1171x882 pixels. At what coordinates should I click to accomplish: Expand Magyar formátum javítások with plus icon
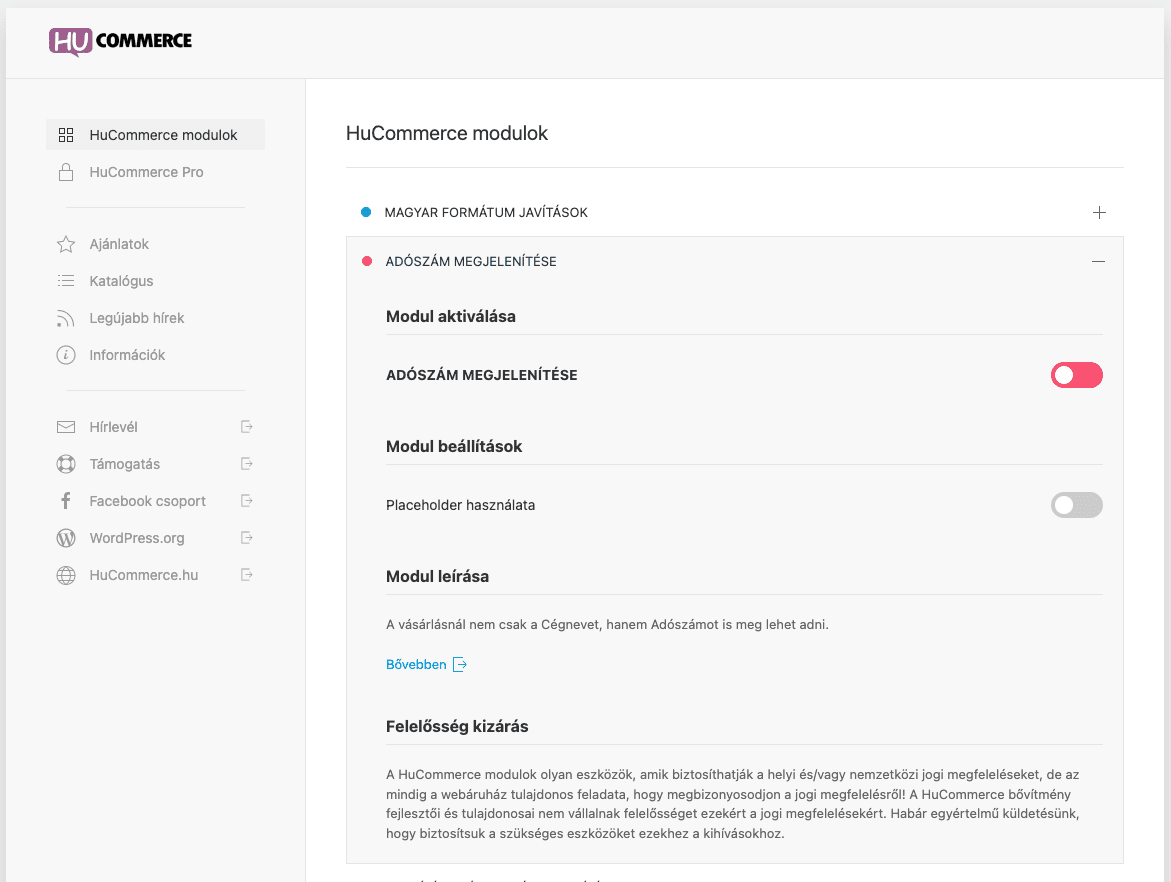tap(1099, 213)
